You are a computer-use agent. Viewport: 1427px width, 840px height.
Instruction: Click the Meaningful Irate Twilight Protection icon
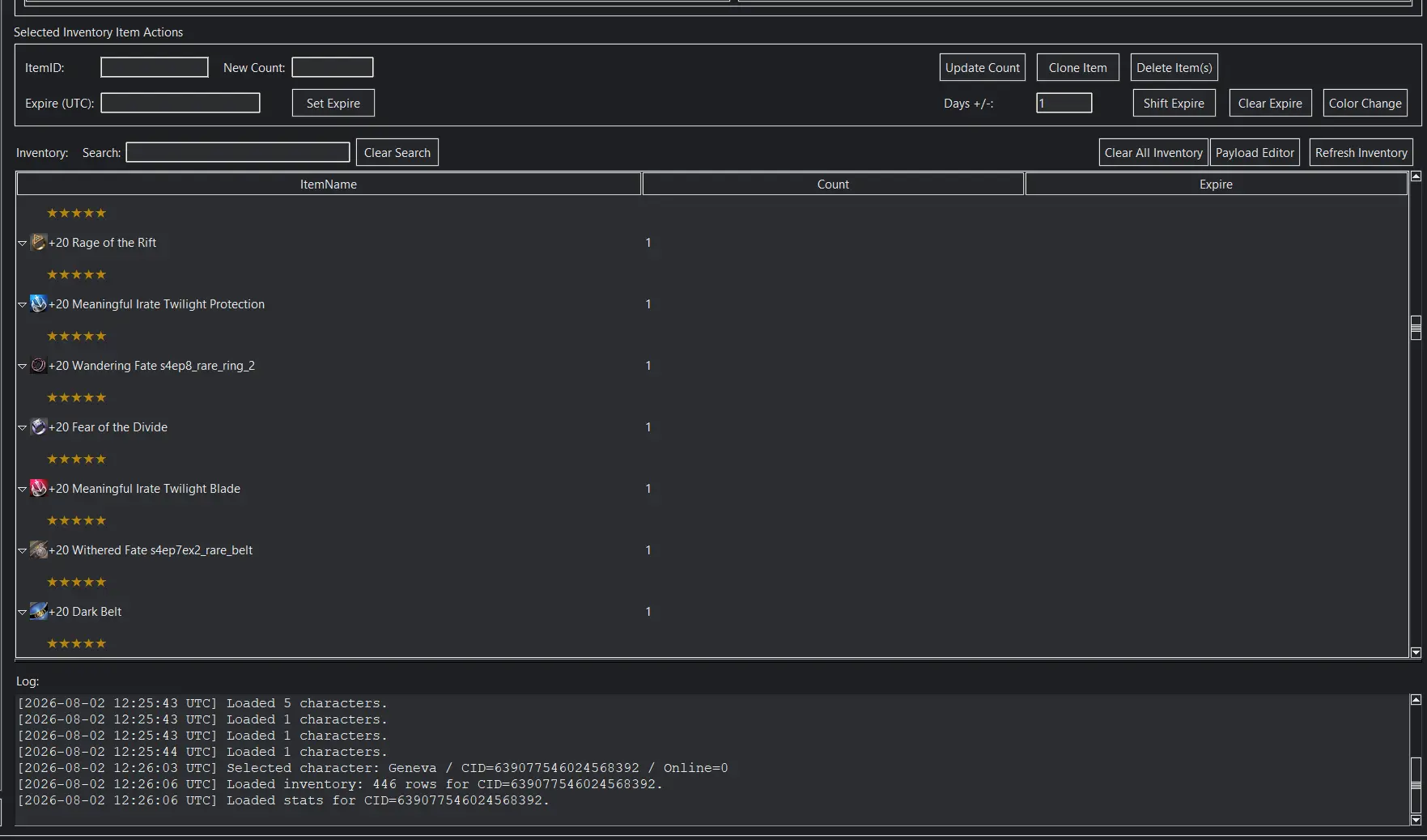point(38,303)
